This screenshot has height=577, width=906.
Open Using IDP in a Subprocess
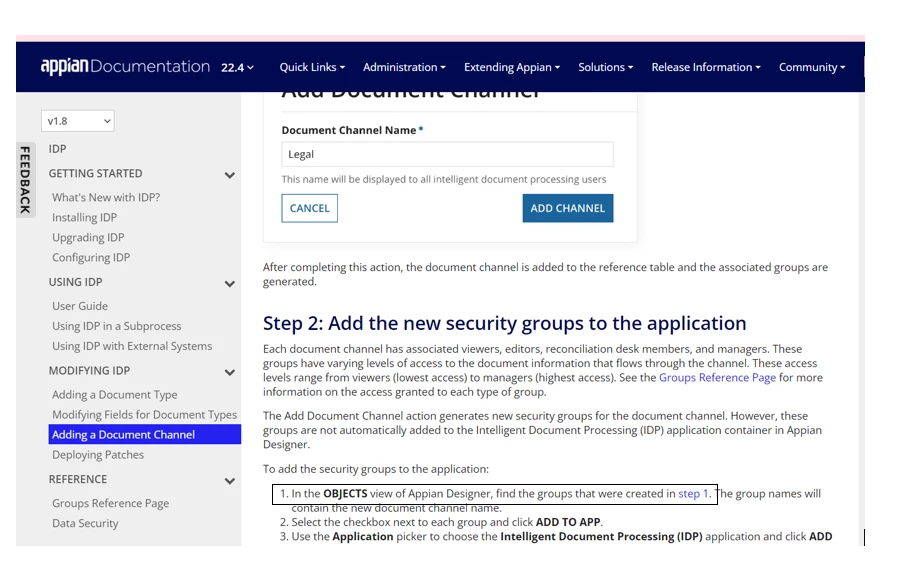tap(117, 326)
